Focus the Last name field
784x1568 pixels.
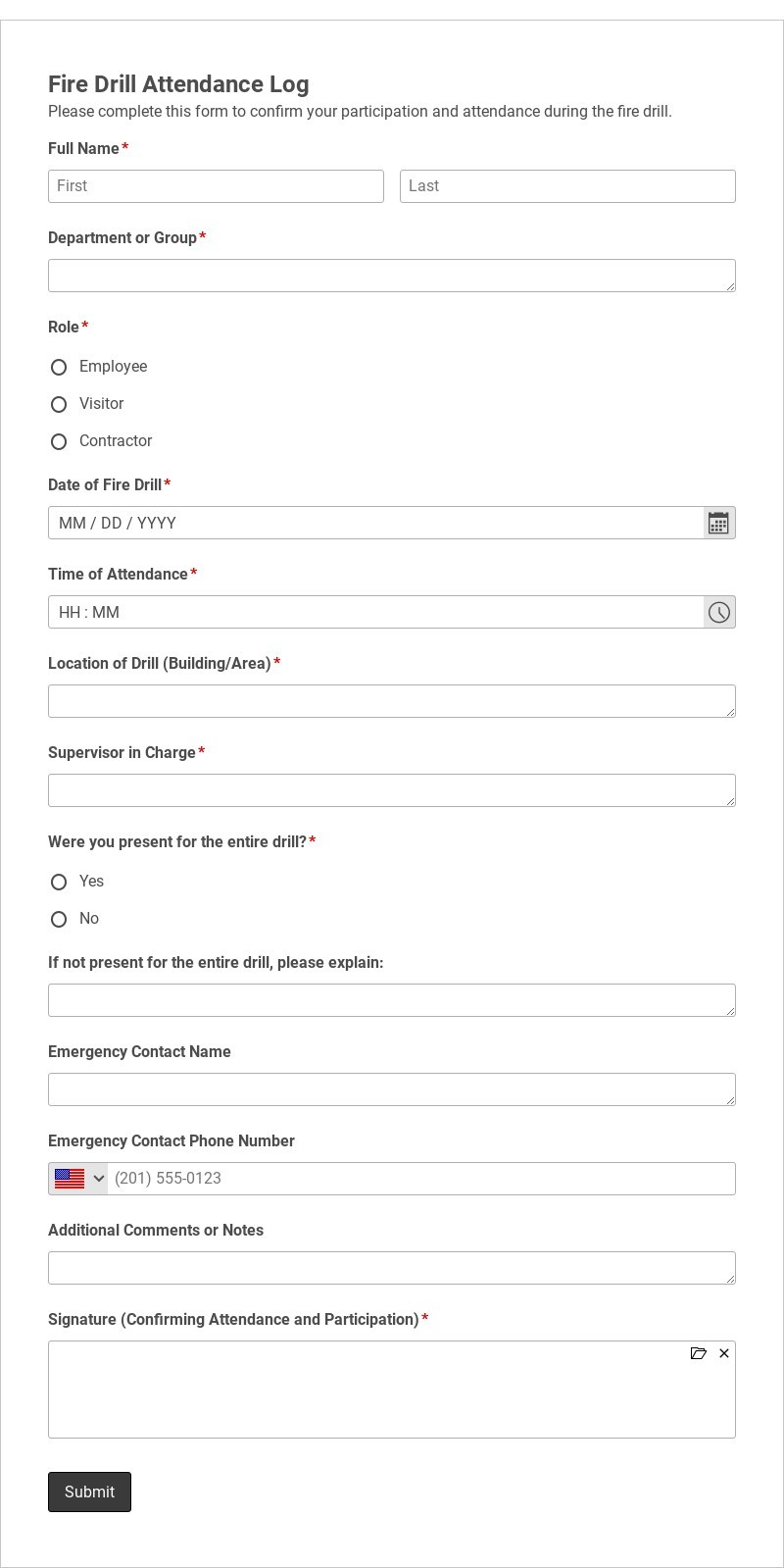click(x=567, y=186)
